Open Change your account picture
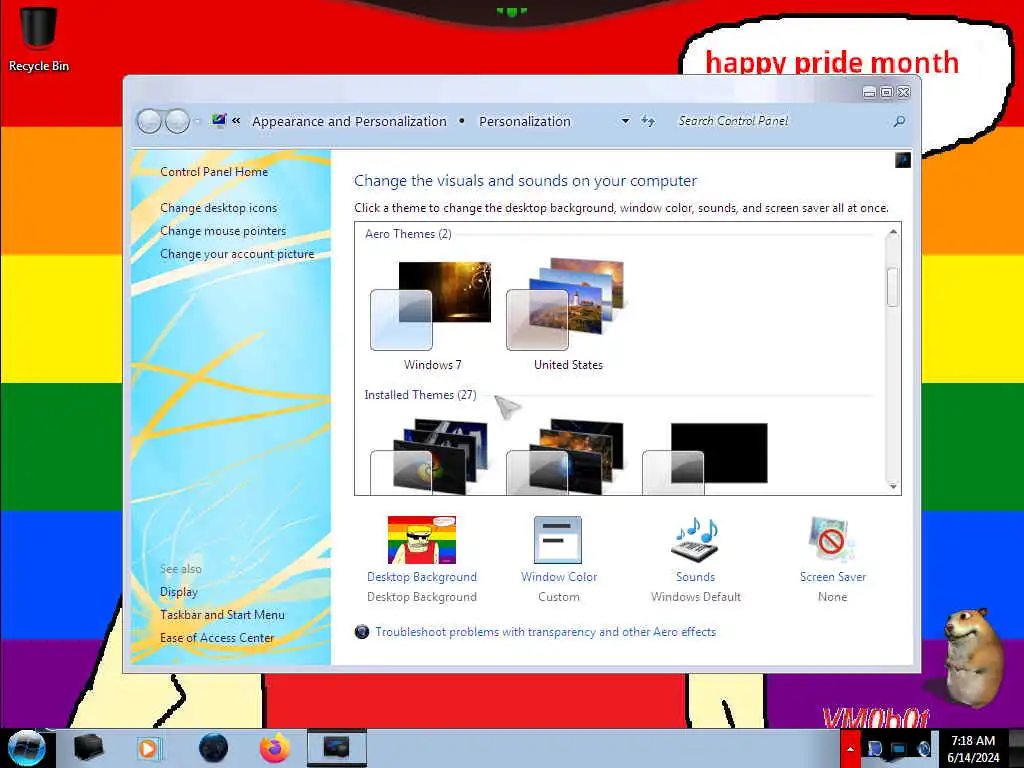 (x=237, y=254)
